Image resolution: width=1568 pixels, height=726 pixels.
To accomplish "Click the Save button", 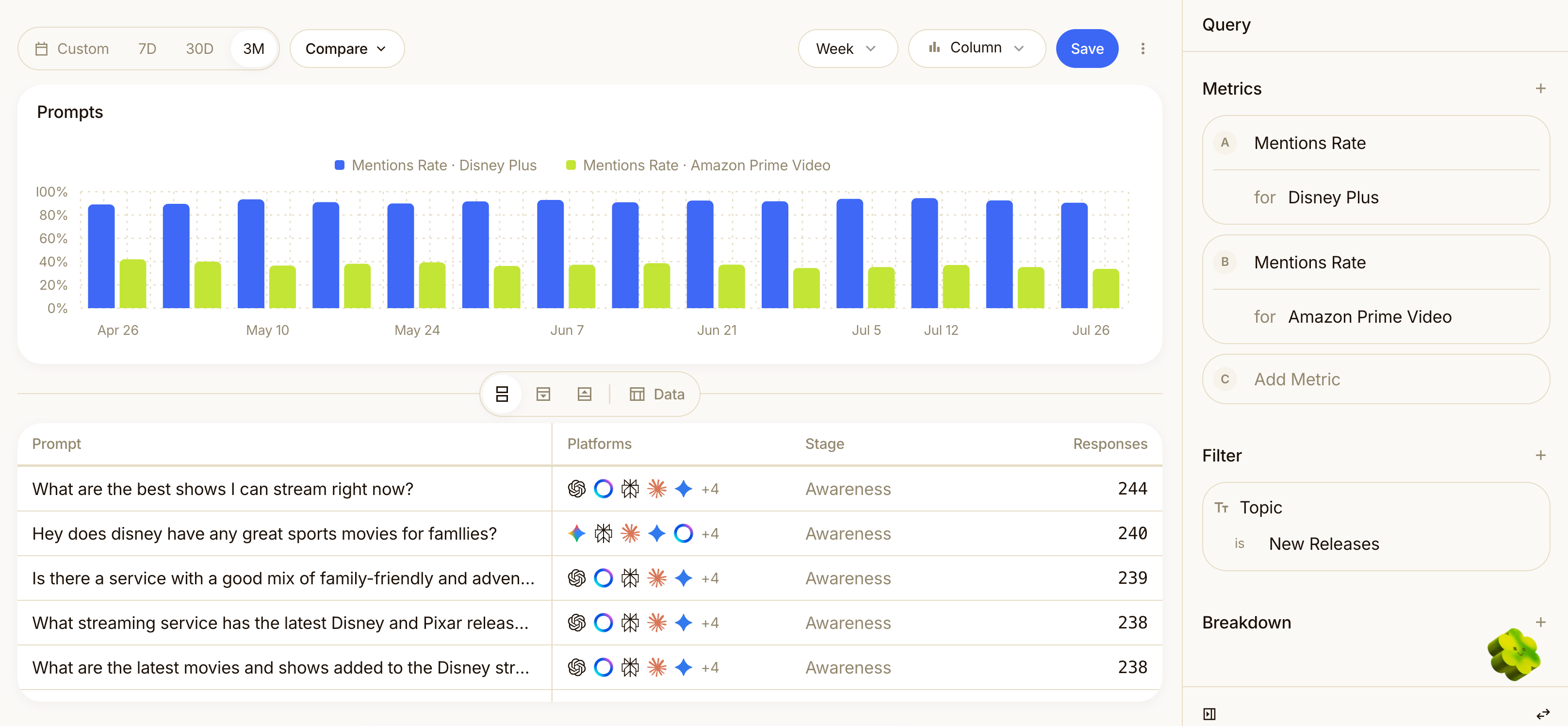I will (1087, 49).
